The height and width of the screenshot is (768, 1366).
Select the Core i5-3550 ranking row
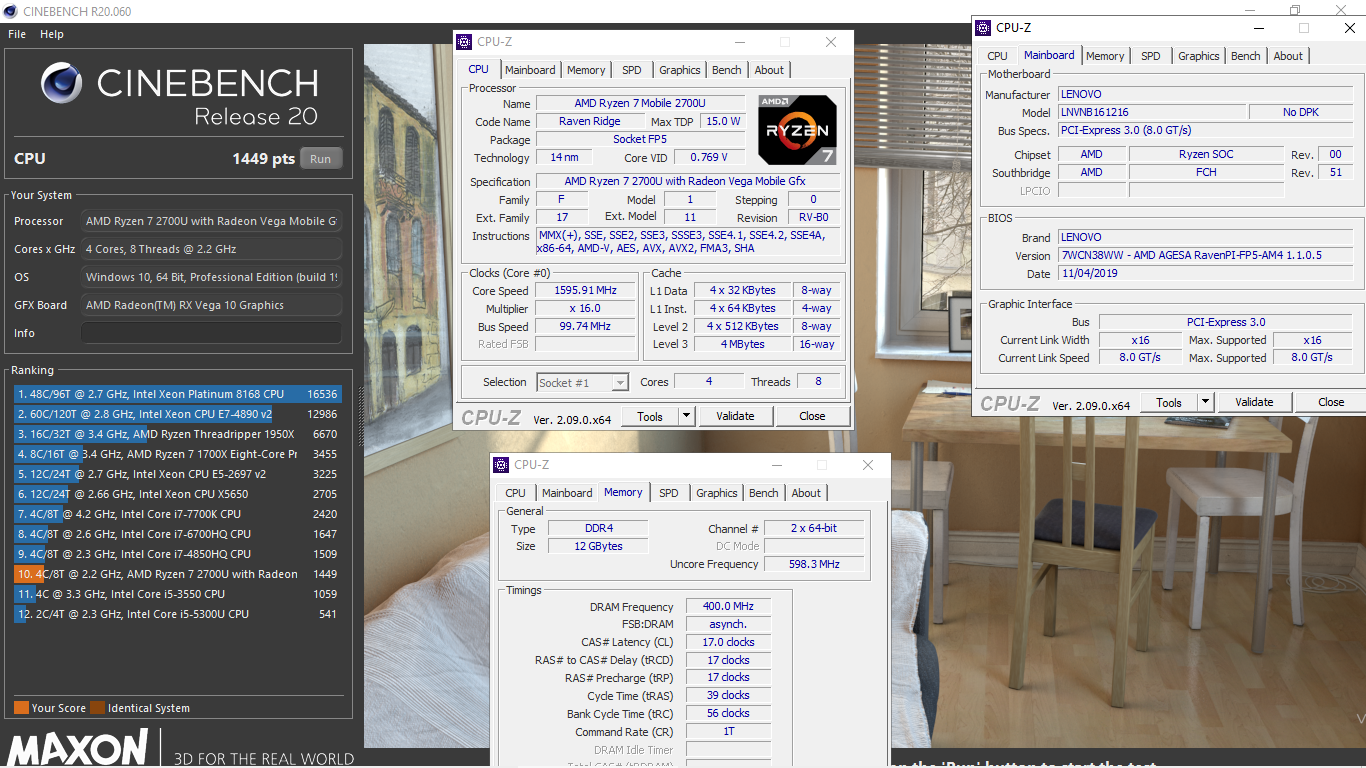pos(177,594)
